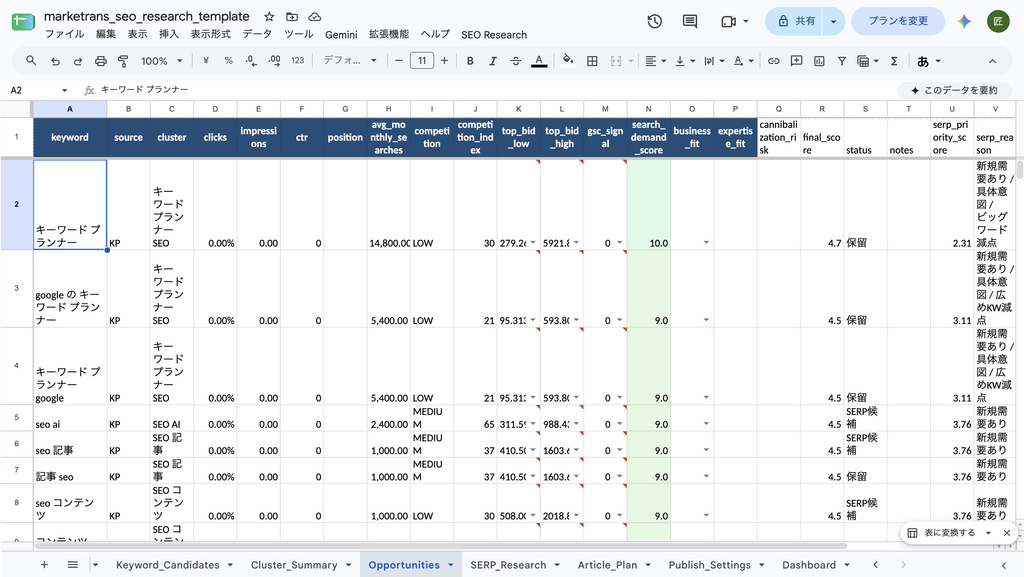Open the データ menu

coord(257,34)
